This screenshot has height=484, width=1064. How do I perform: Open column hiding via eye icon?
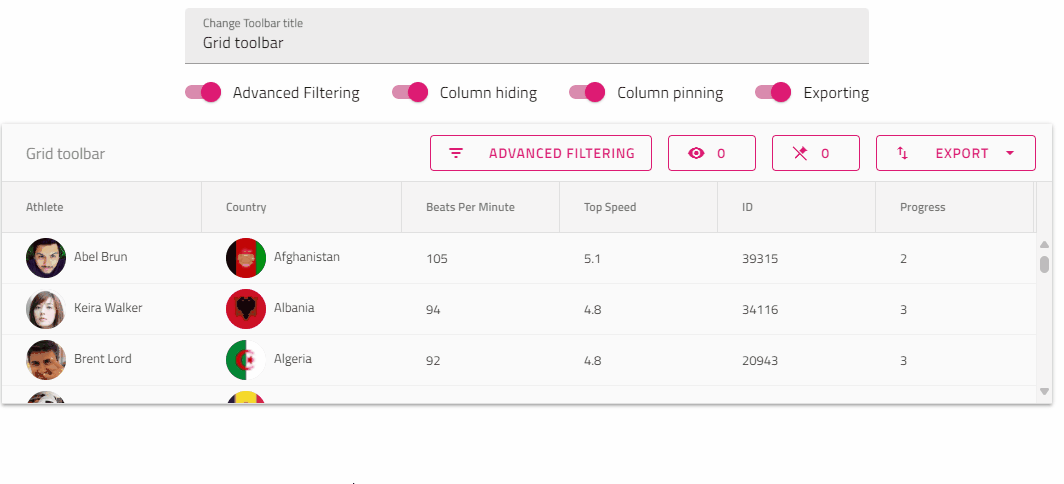click(697, 153)
